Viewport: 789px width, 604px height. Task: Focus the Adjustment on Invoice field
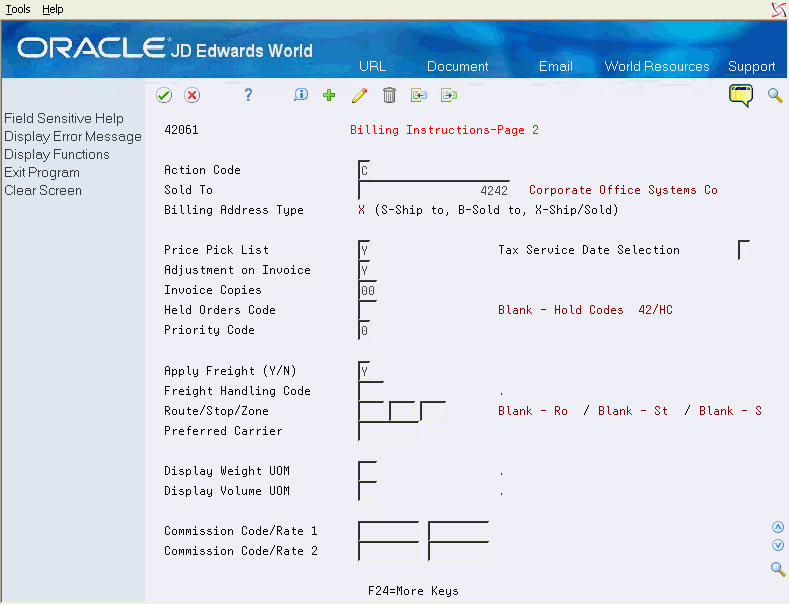coord(364,270)
